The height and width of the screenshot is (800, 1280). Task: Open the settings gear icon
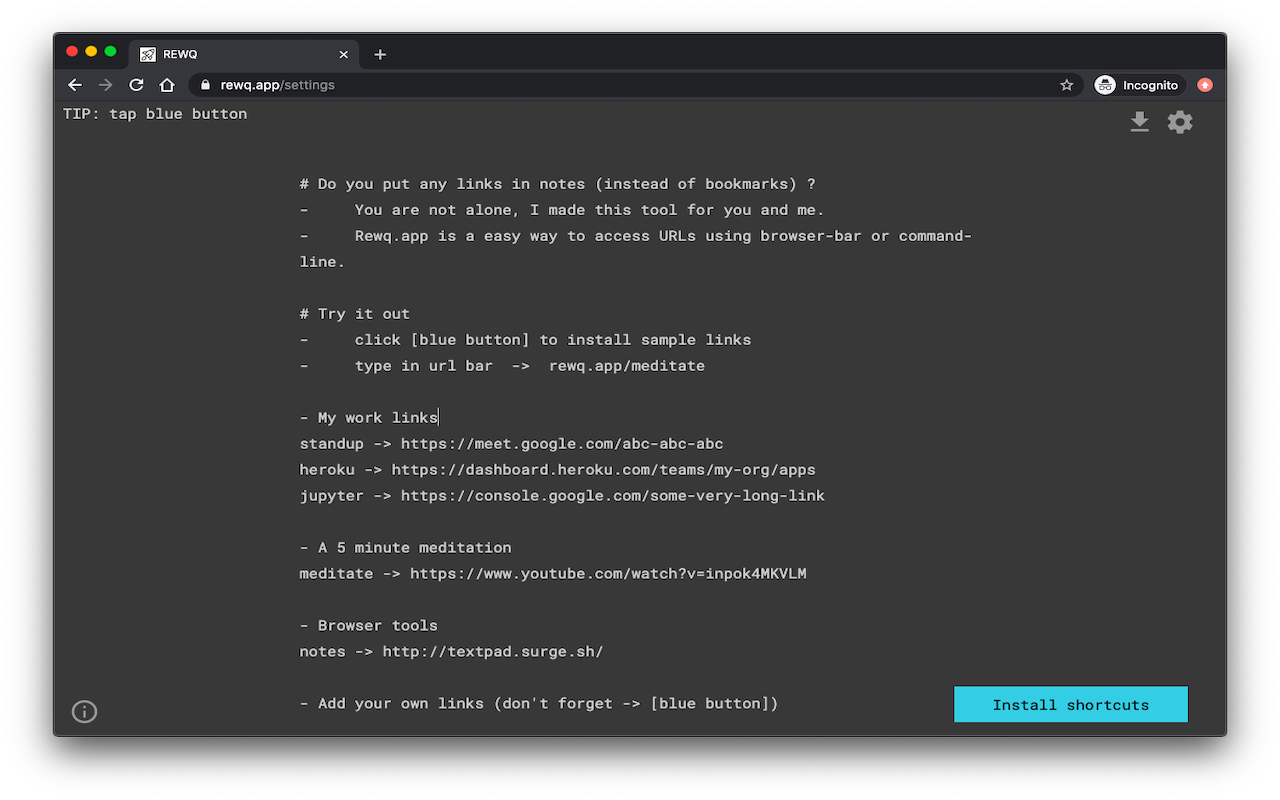(1180, 122)
